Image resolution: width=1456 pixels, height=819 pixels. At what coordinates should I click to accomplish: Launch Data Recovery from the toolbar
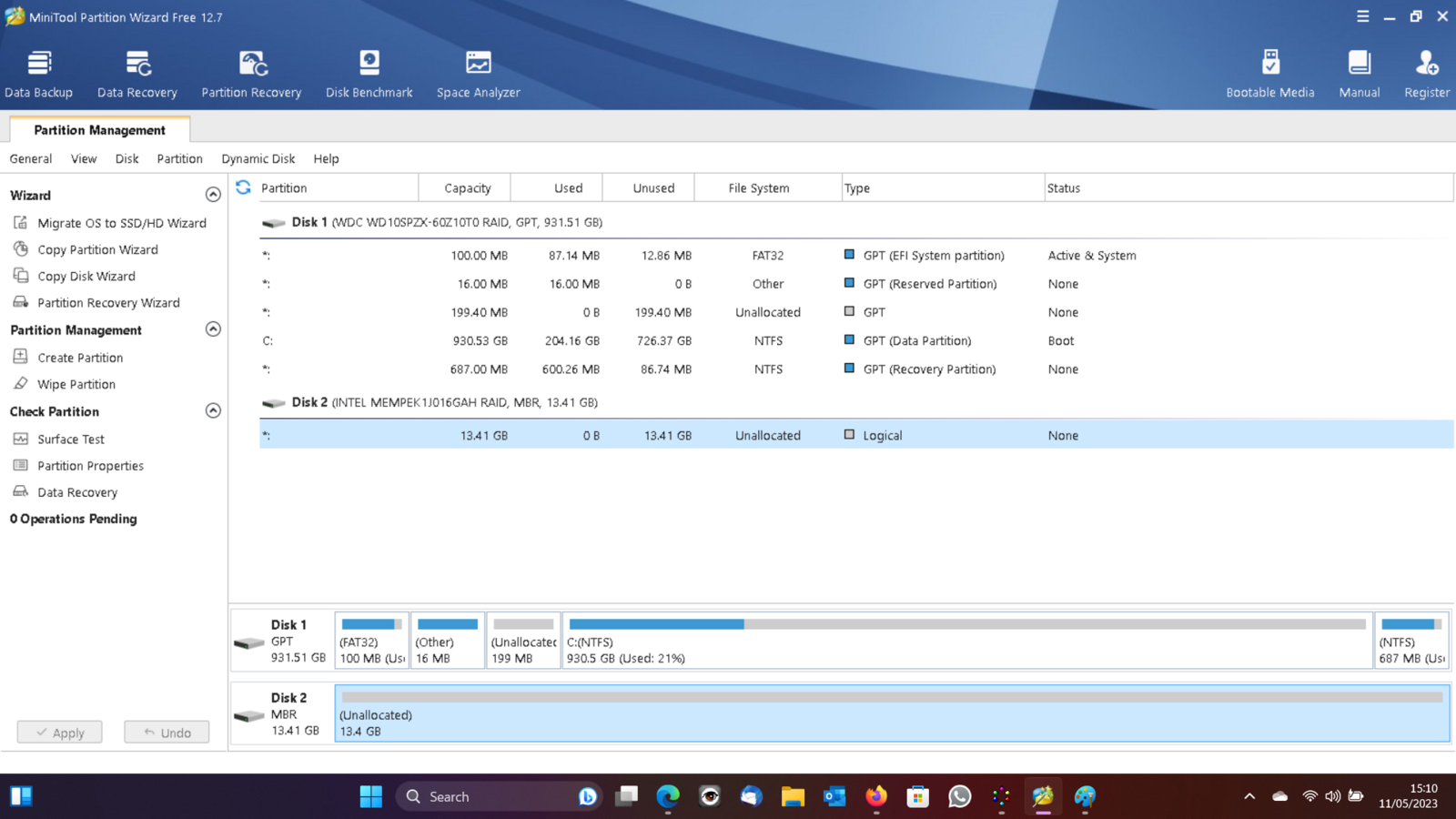(137, 73)
